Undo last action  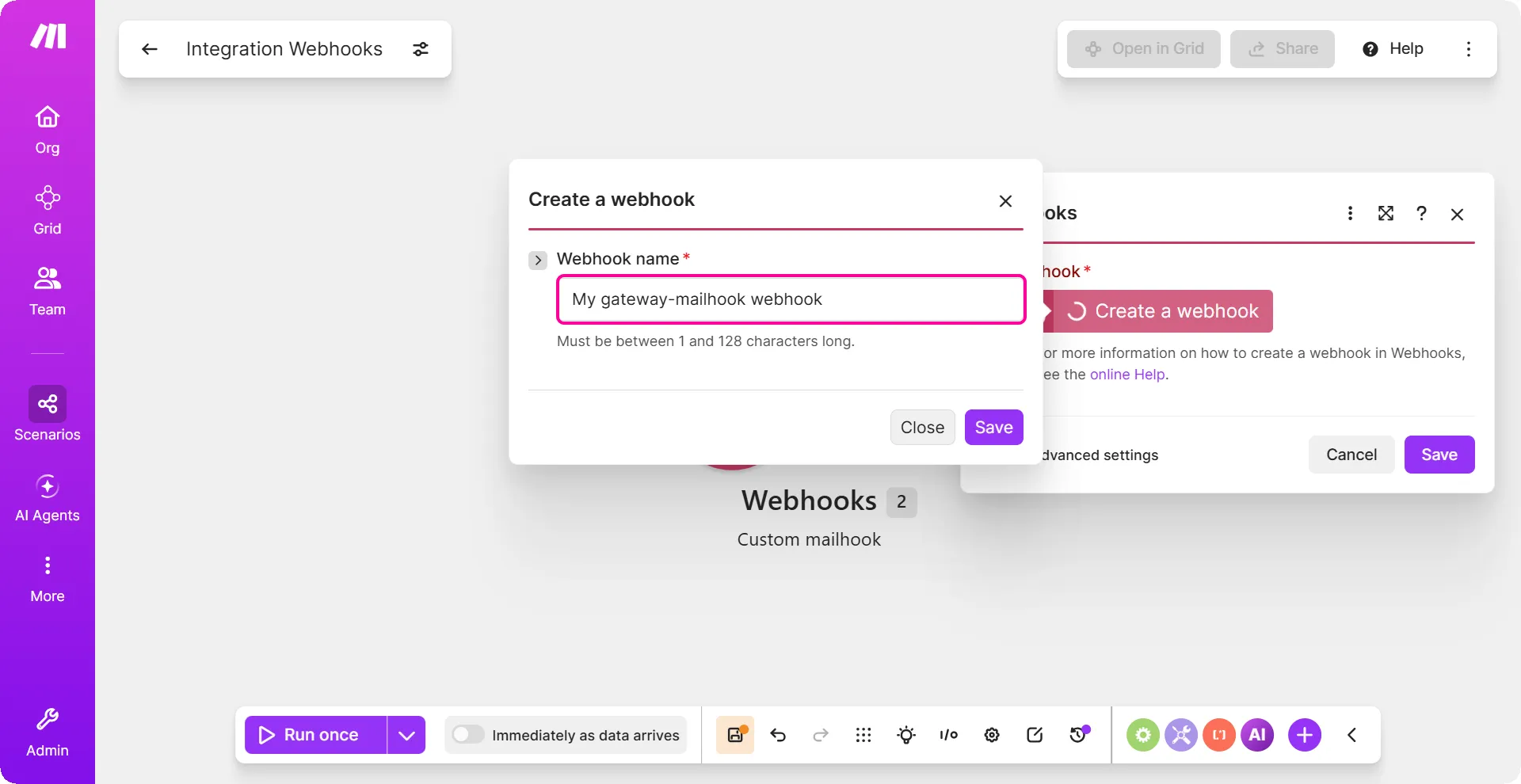click(778, 735)
